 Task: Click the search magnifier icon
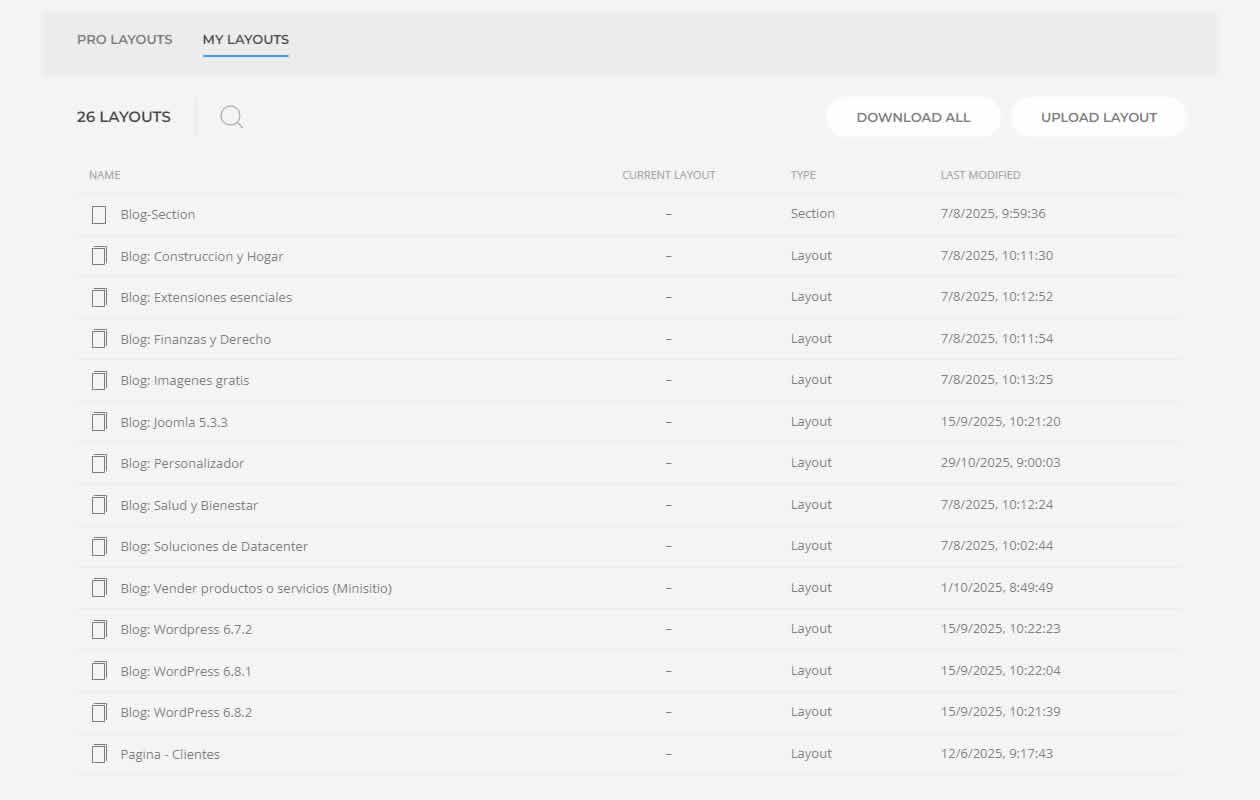tap(231, 117)
